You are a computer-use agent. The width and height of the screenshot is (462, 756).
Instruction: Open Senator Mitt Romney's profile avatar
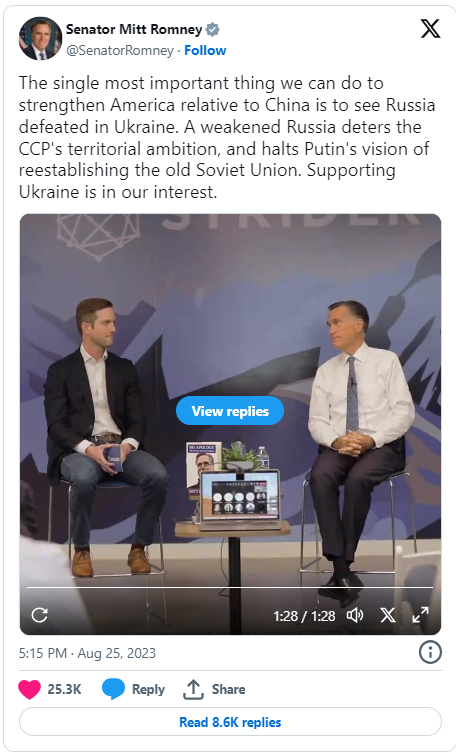40,39
